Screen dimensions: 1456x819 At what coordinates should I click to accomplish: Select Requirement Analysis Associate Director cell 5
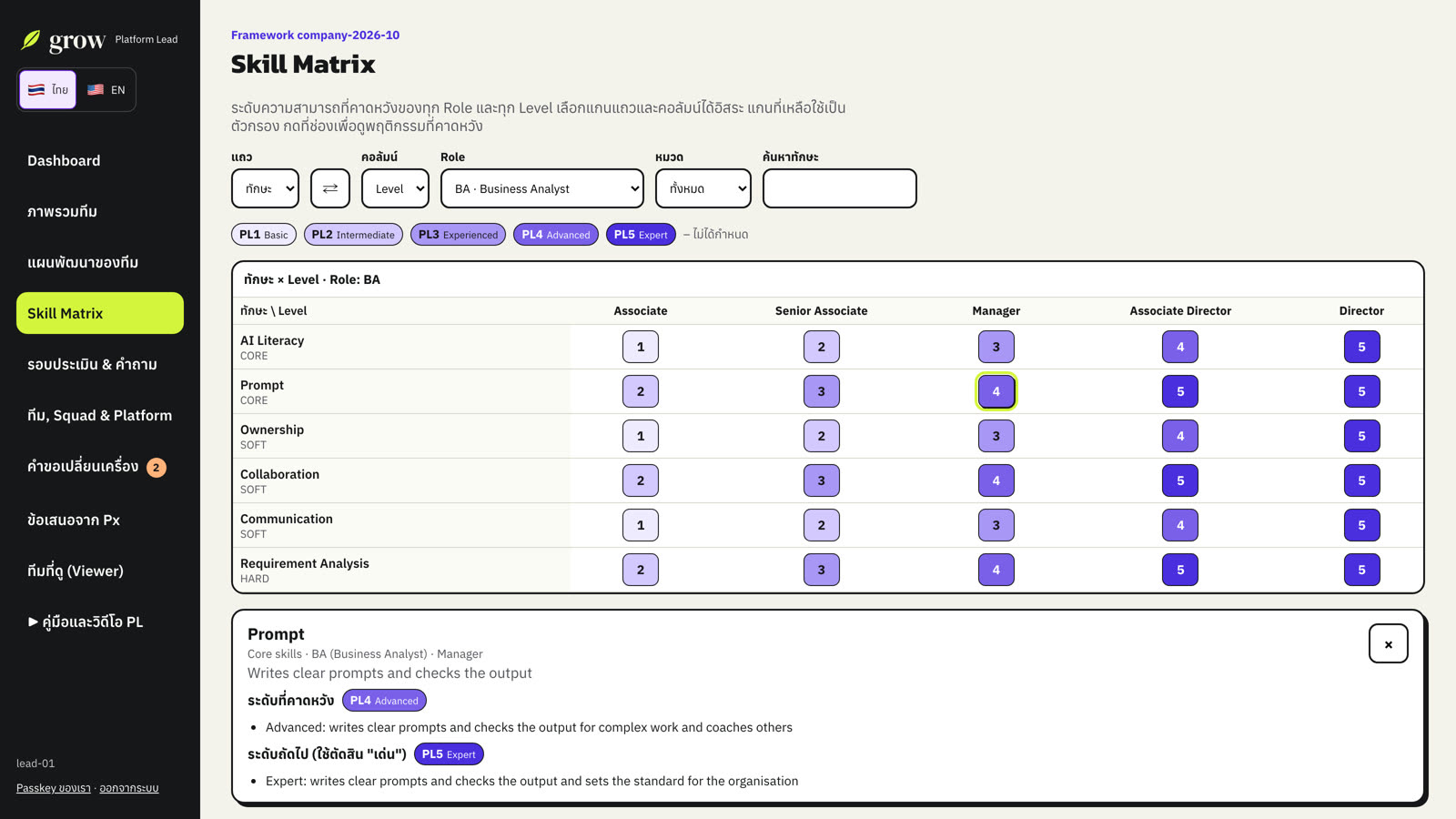[x=1180, y=570]
